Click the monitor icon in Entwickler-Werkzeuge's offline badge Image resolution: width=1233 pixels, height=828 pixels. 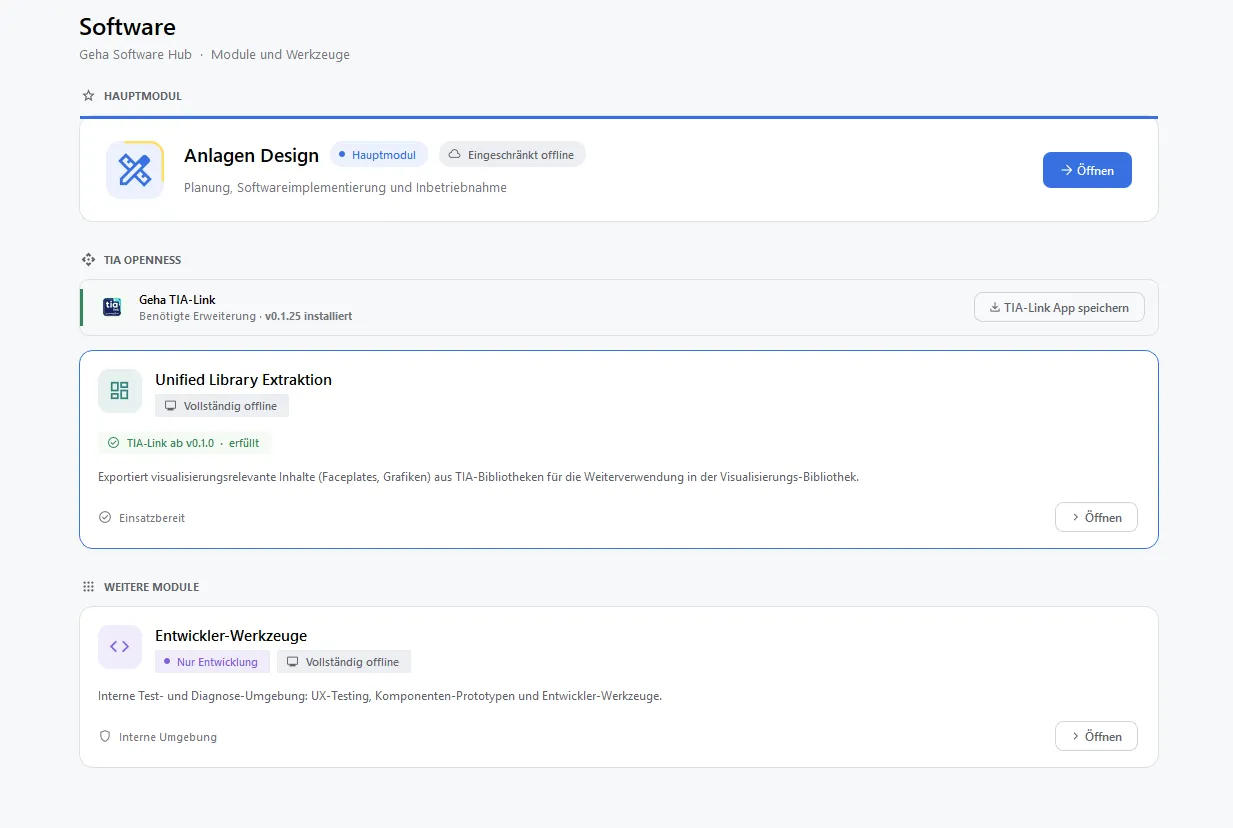(292, 662)
